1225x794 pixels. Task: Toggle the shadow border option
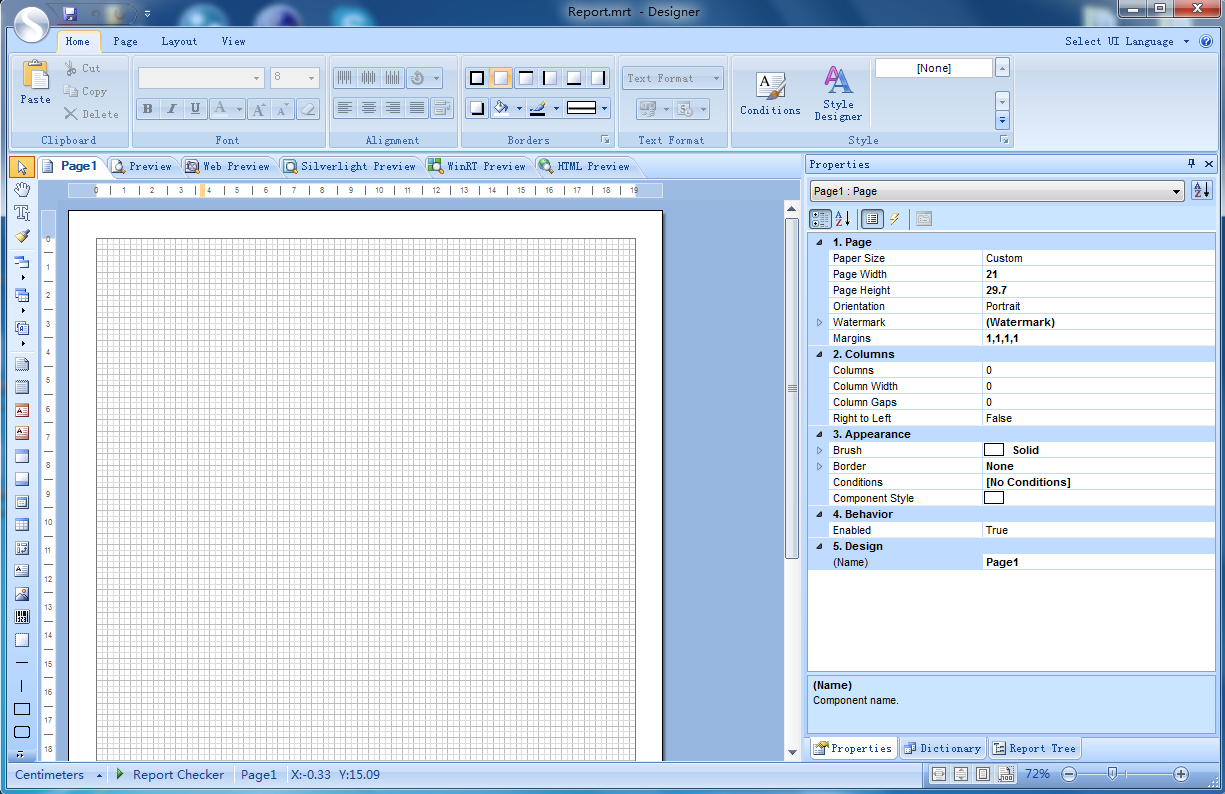pyautogui.click(x=477, y=108)
